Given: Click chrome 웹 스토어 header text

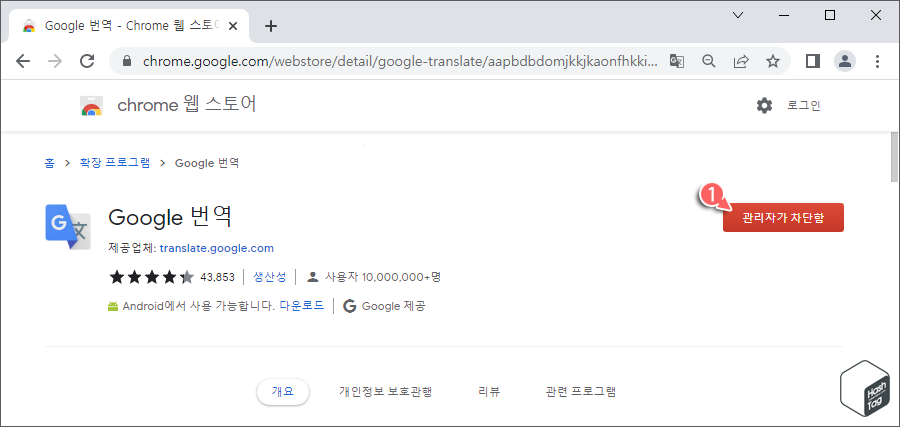Looking at the screenshot, I should (187, 105).
